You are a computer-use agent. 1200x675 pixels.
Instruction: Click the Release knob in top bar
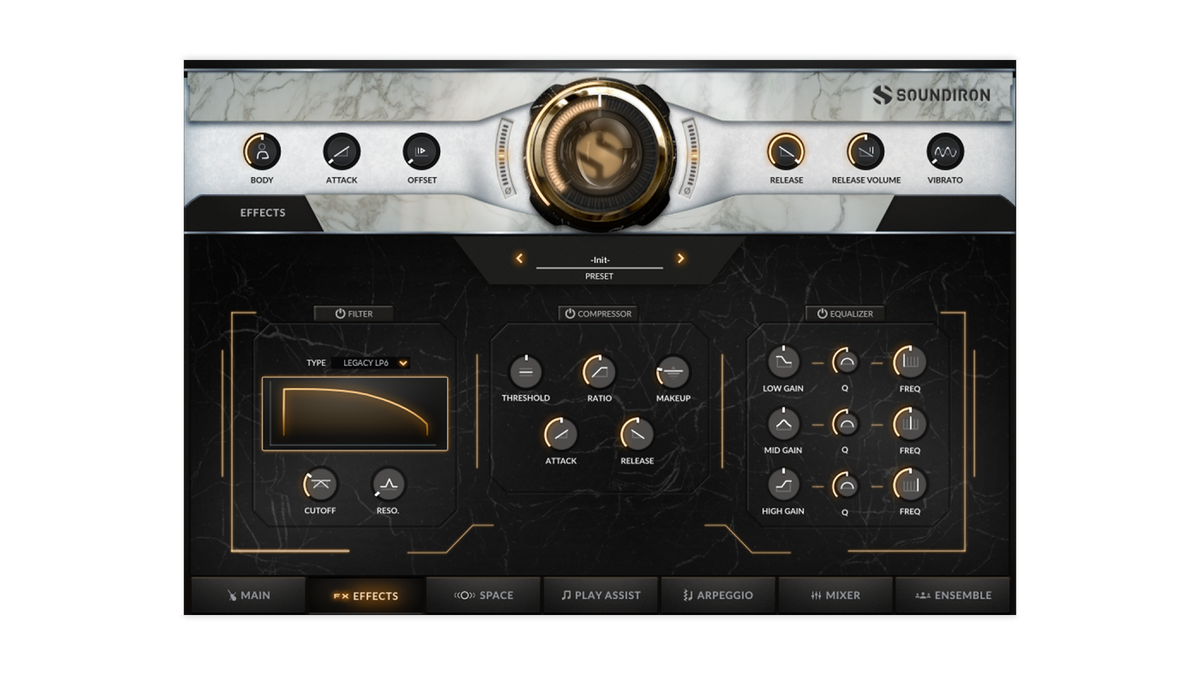click(x=786, y=152)
